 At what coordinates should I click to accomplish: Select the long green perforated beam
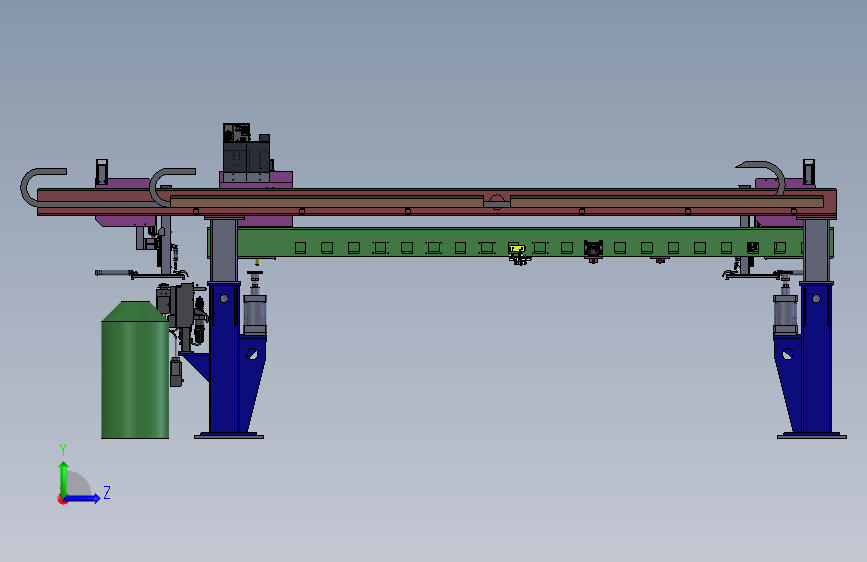coord(520,242)
